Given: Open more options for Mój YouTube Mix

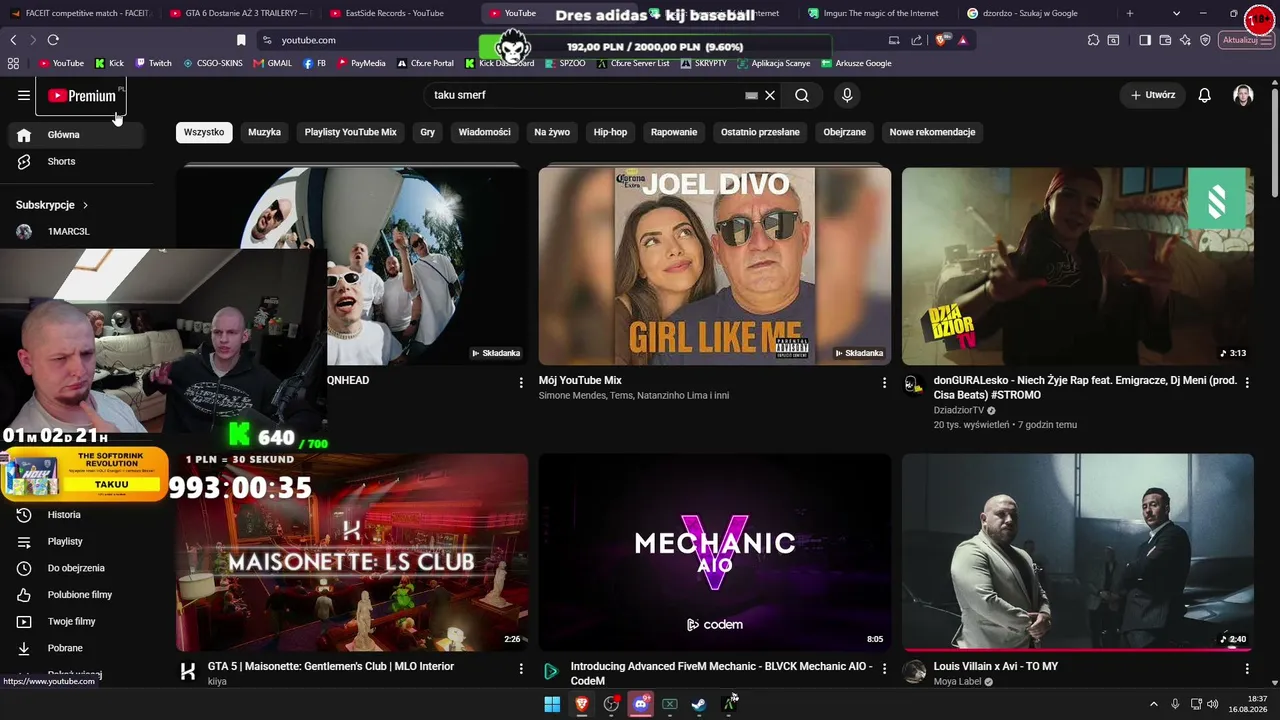Looking at the screenshot, I should click(884, 383).
